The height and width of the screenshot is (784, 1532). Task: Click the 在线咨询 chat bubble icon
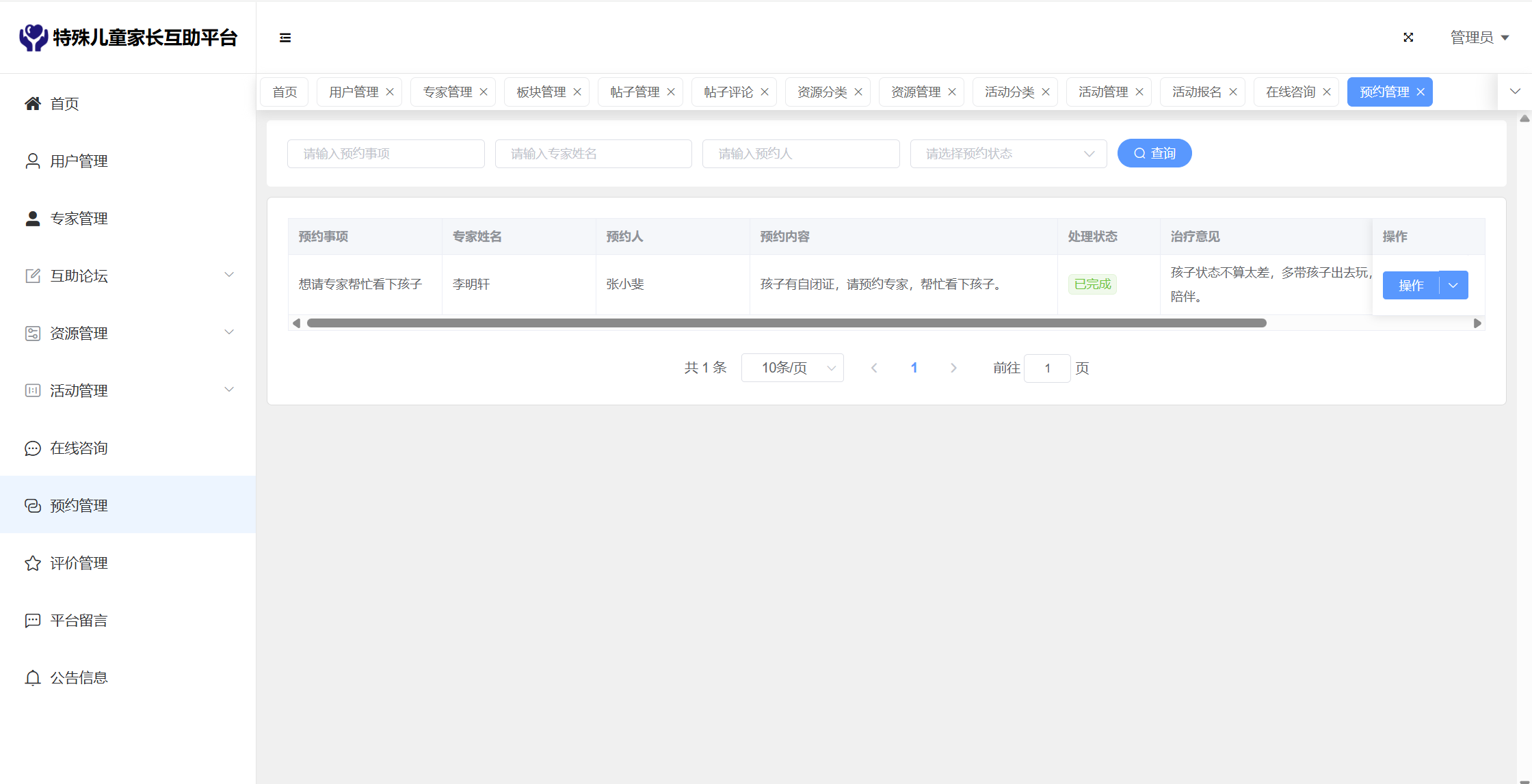[32, 448]
